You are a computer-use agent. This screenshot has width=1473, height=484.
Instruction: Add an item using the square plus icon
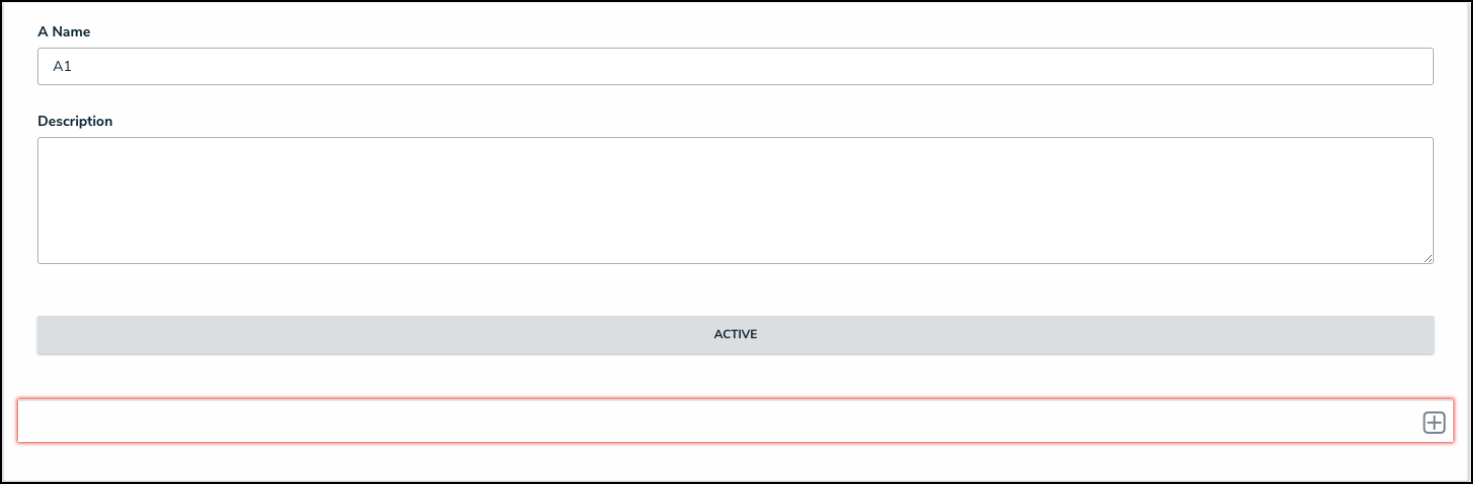click(1434, 423)
